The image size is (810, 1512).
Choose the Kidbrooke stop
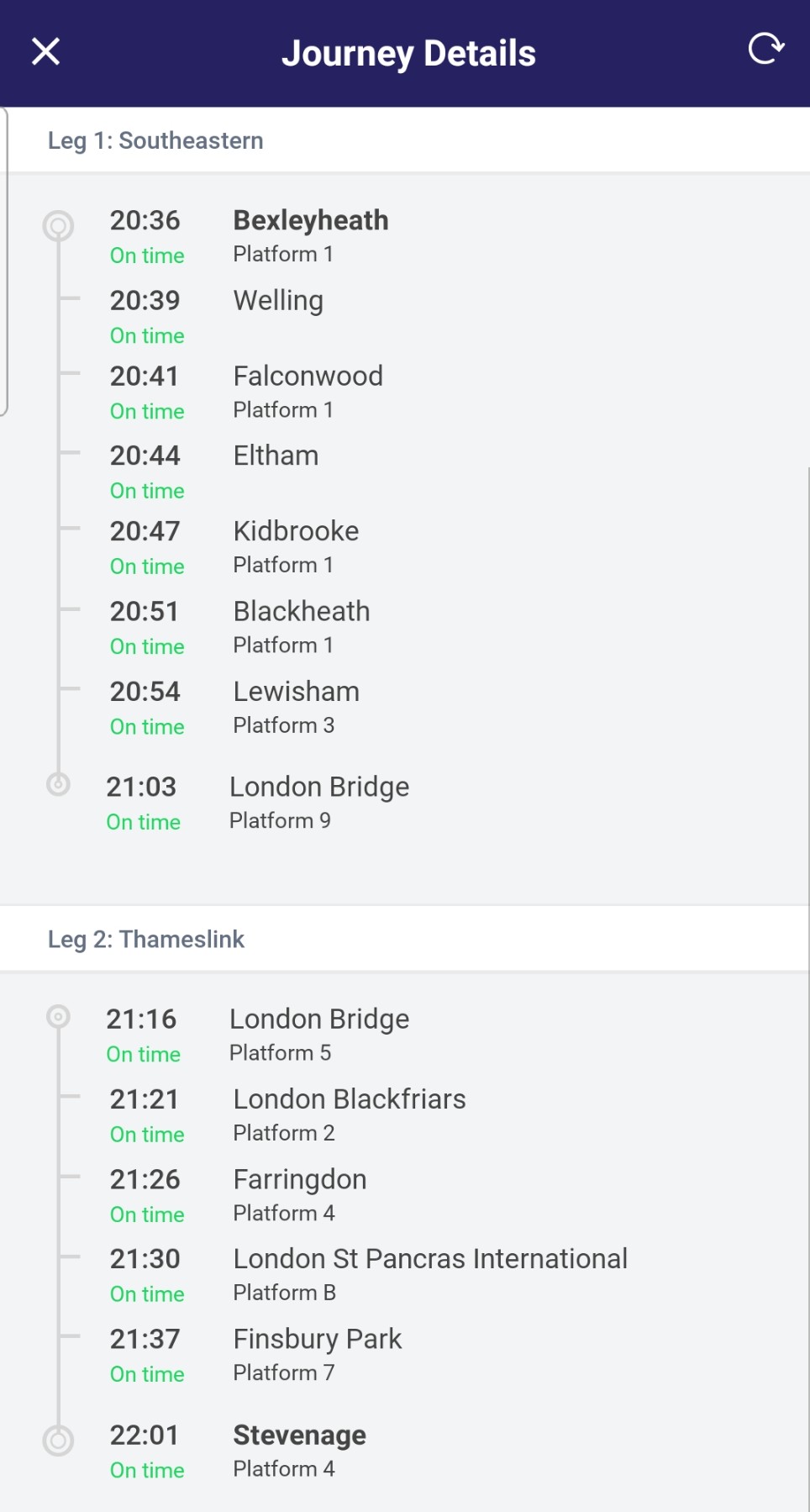(296, 531)
